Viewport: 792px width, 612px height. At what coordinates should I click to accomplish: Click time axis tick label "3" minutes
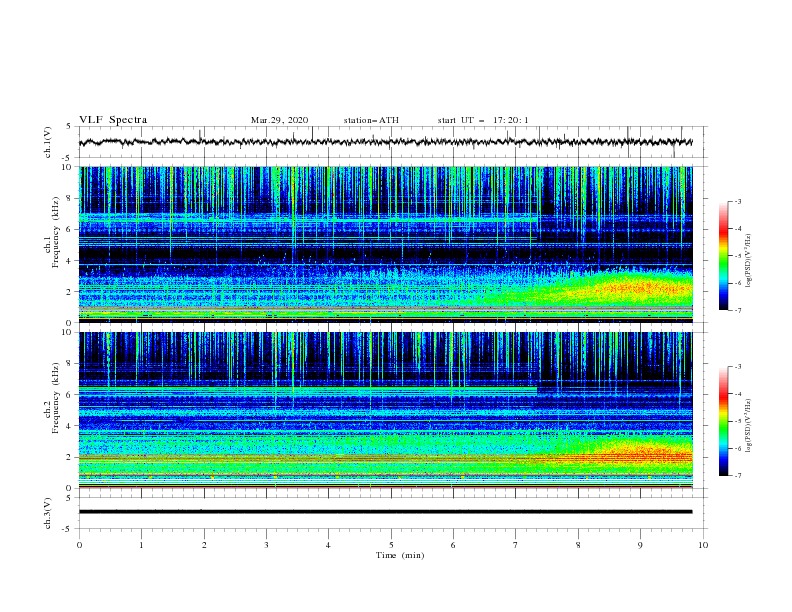coord(266,545)
